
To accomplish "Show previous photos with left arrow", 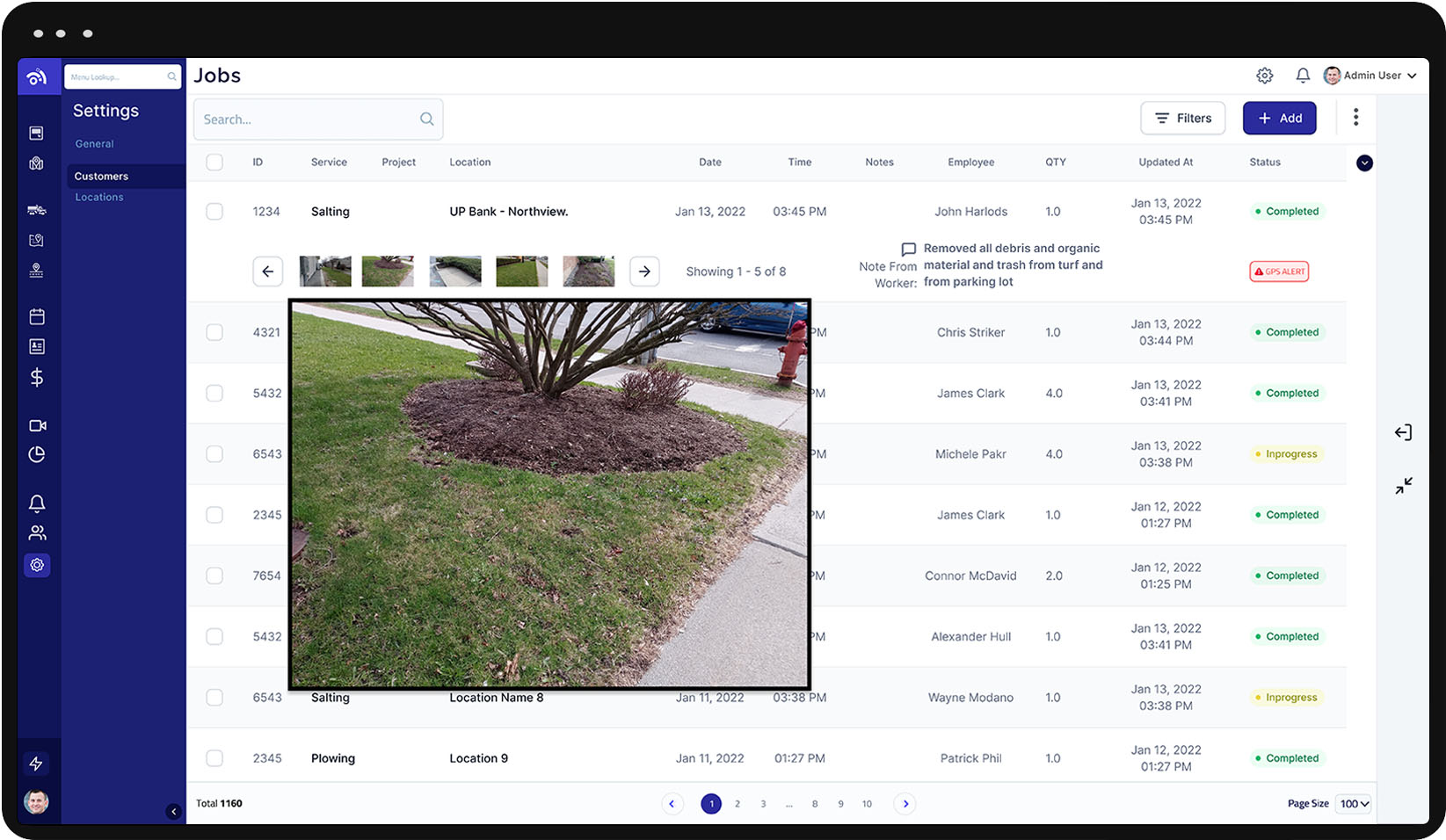I will pos(268,272).
